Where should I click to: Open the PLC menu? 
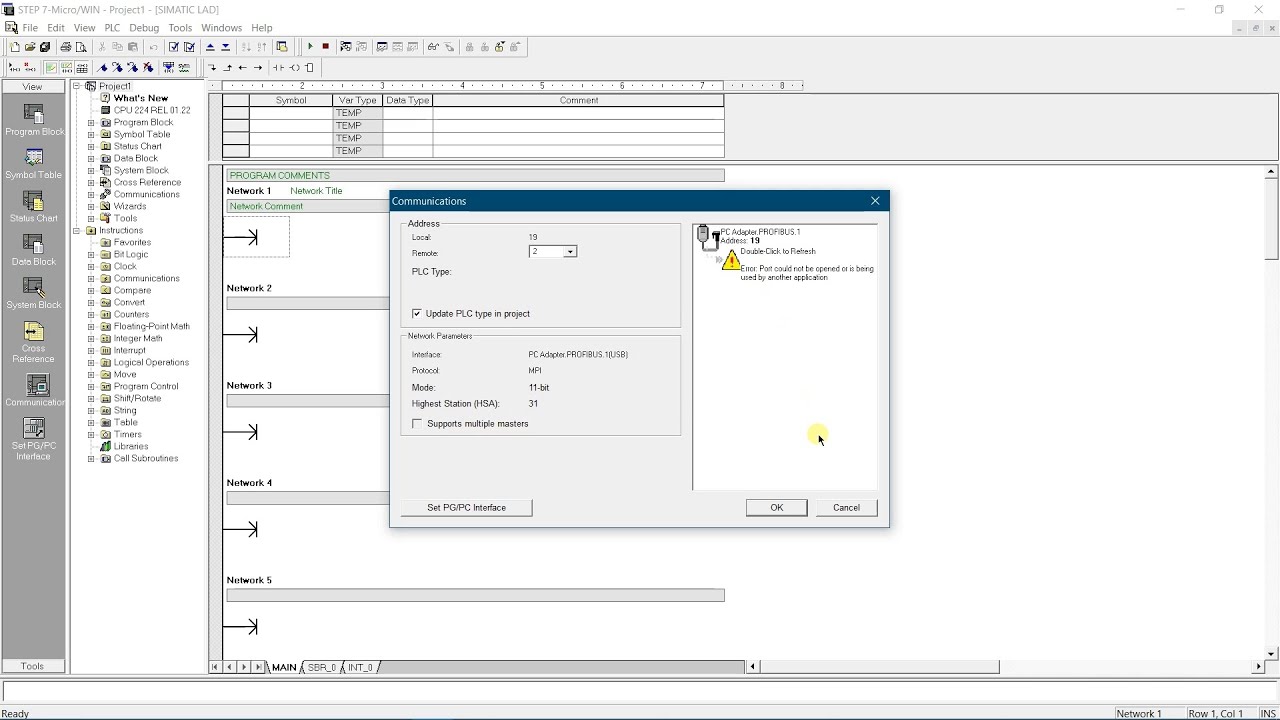point(112,28)
